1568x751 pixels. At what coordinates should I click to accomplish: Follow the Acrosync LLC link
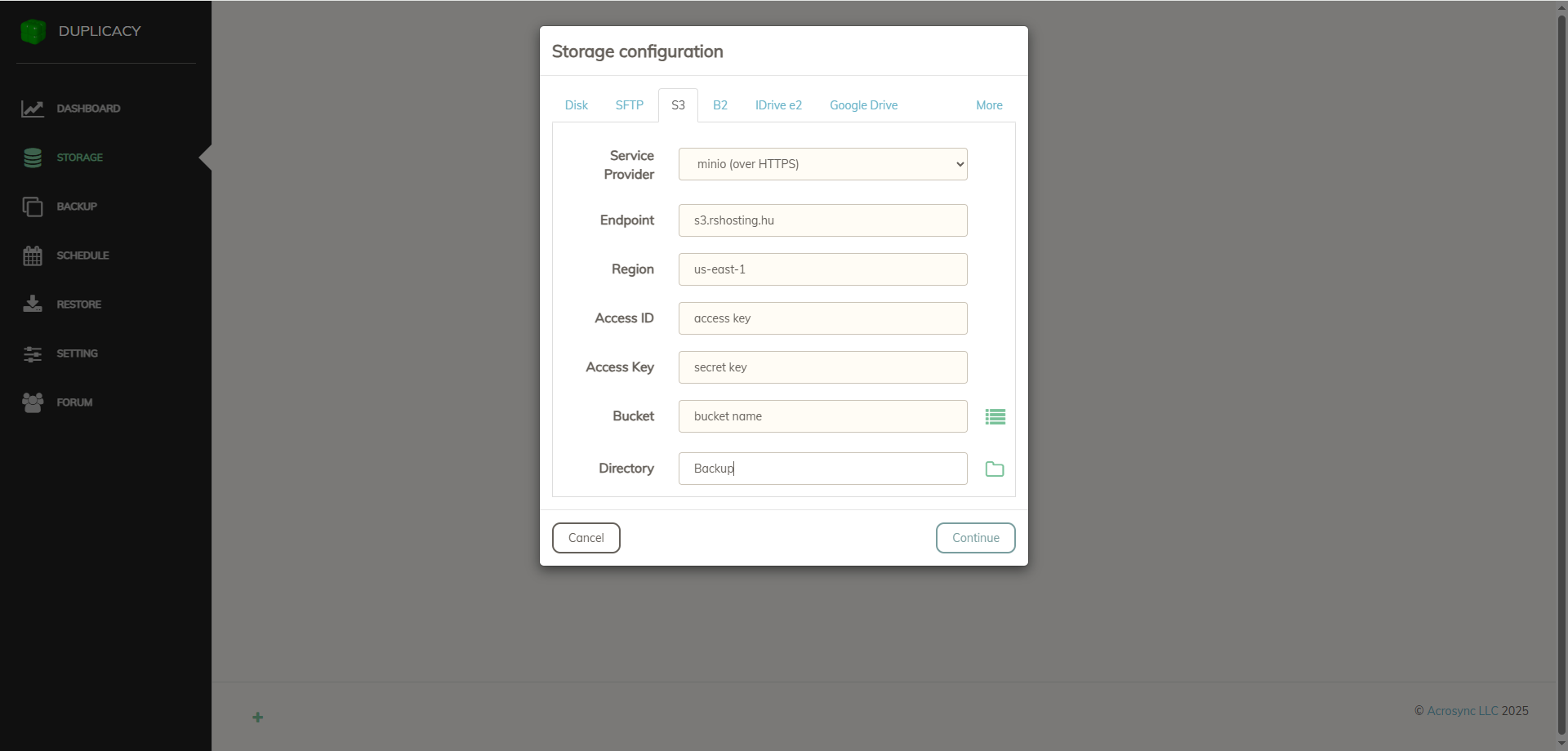pos(1462,711)
